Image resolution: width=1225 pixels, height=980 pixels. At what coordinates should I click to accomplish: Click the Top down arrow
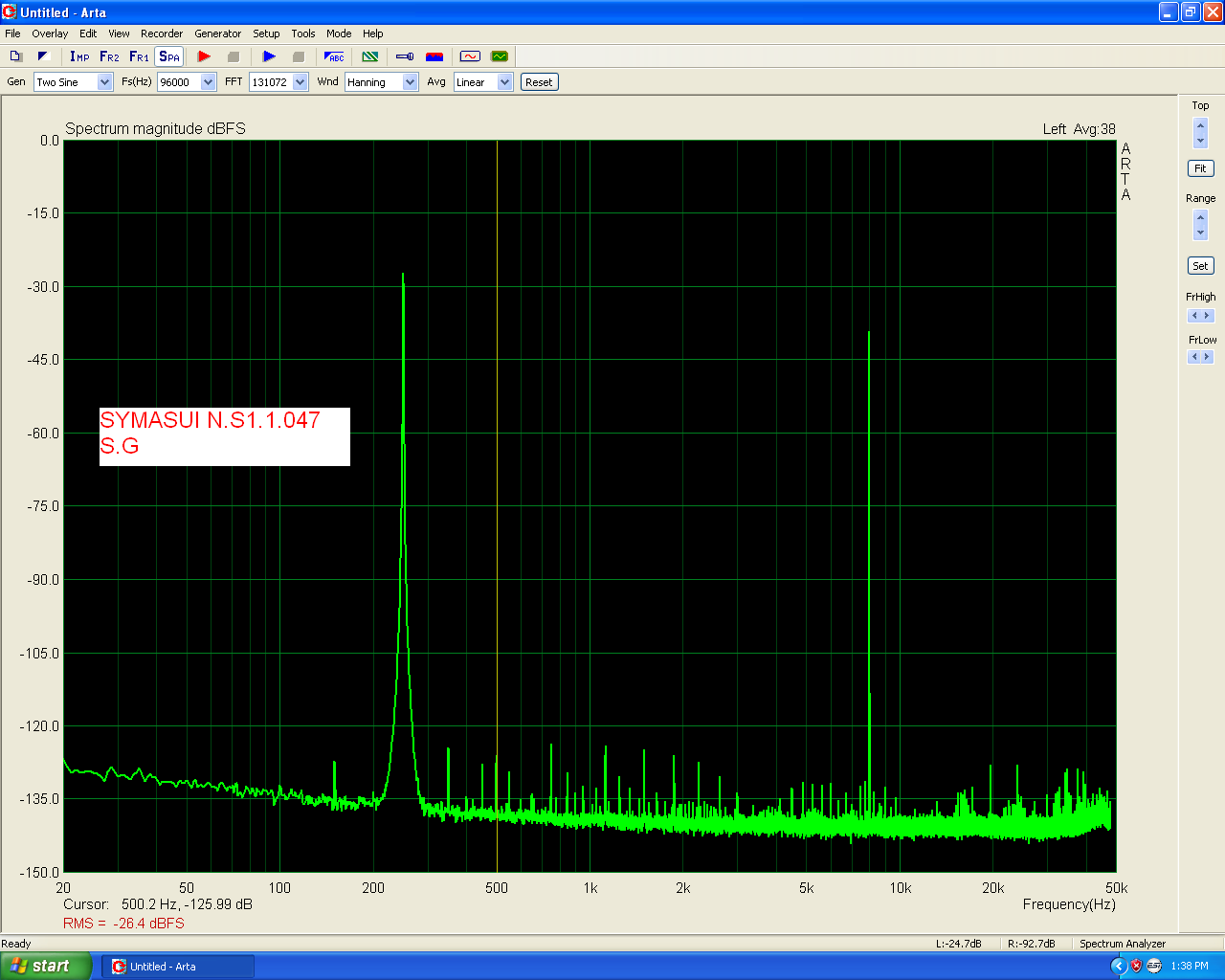(x=1201, y=141)
